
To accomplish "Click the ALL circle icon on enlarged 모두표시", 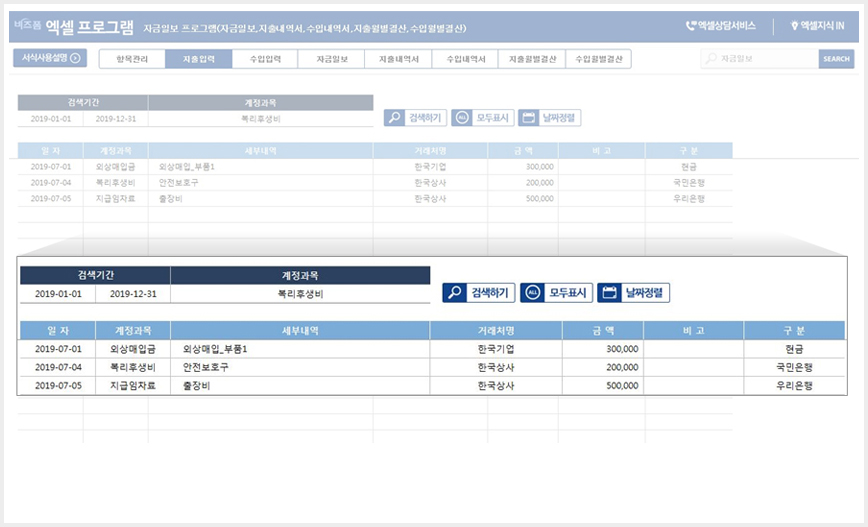I will click(533, 293).
